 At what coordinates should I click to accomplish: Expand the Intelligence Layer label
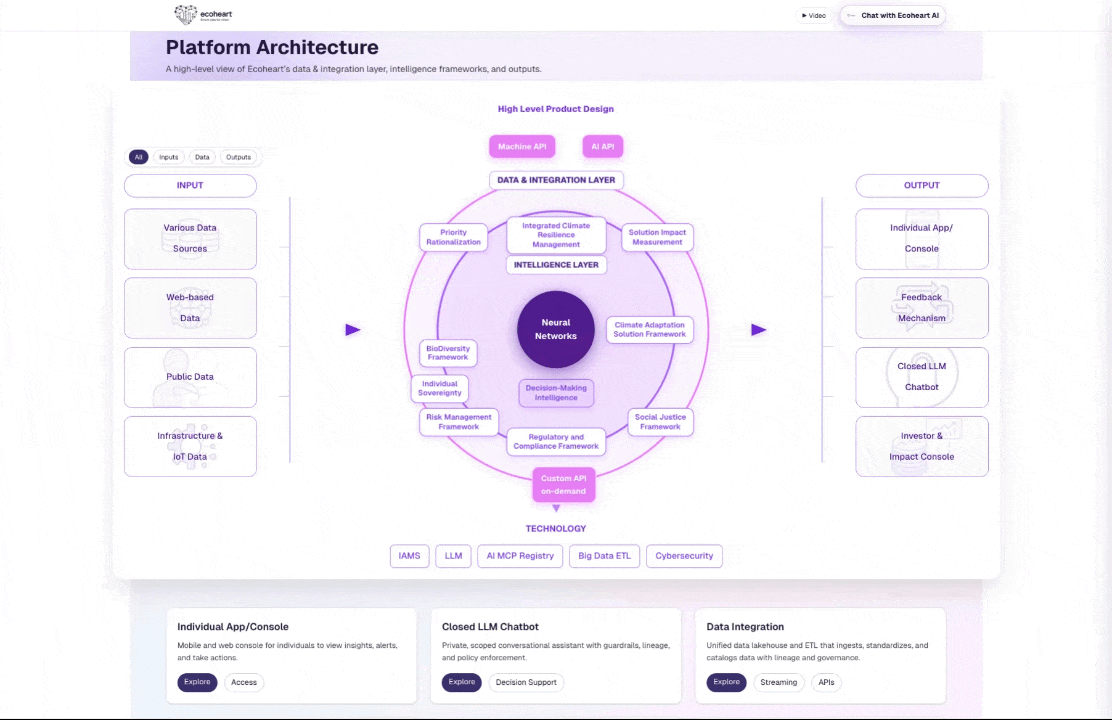tap(556, 264)
